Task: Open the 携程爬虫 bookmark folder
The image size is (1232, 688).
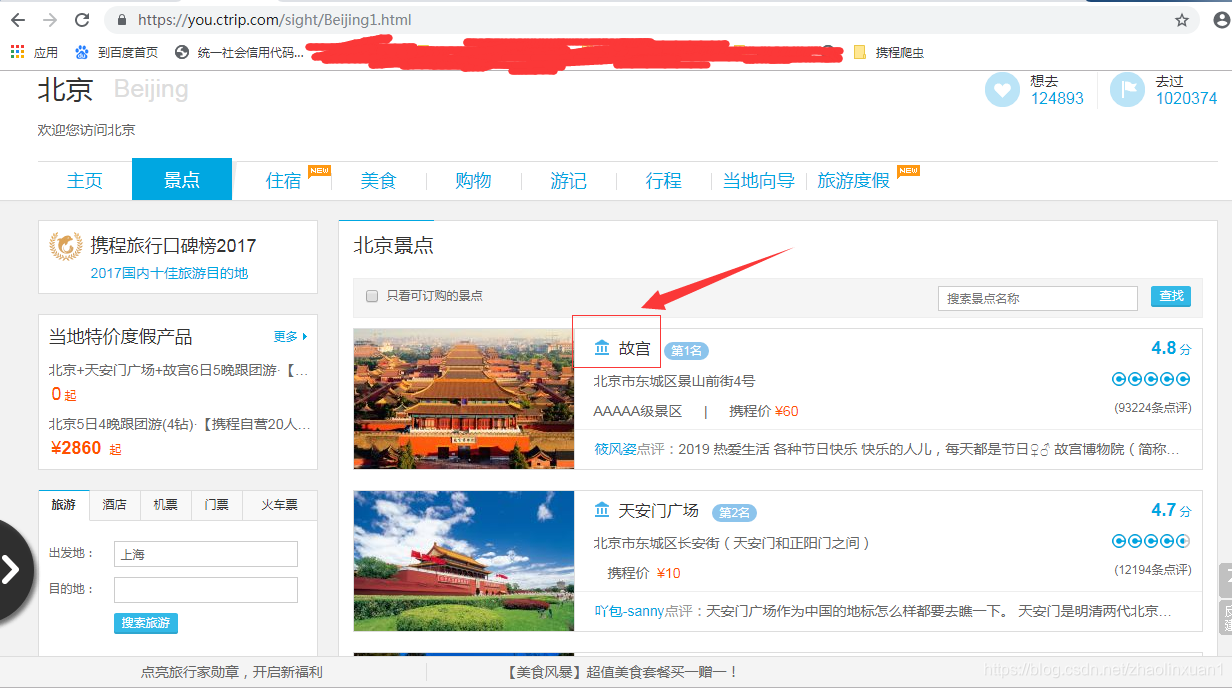Action: 888,52
